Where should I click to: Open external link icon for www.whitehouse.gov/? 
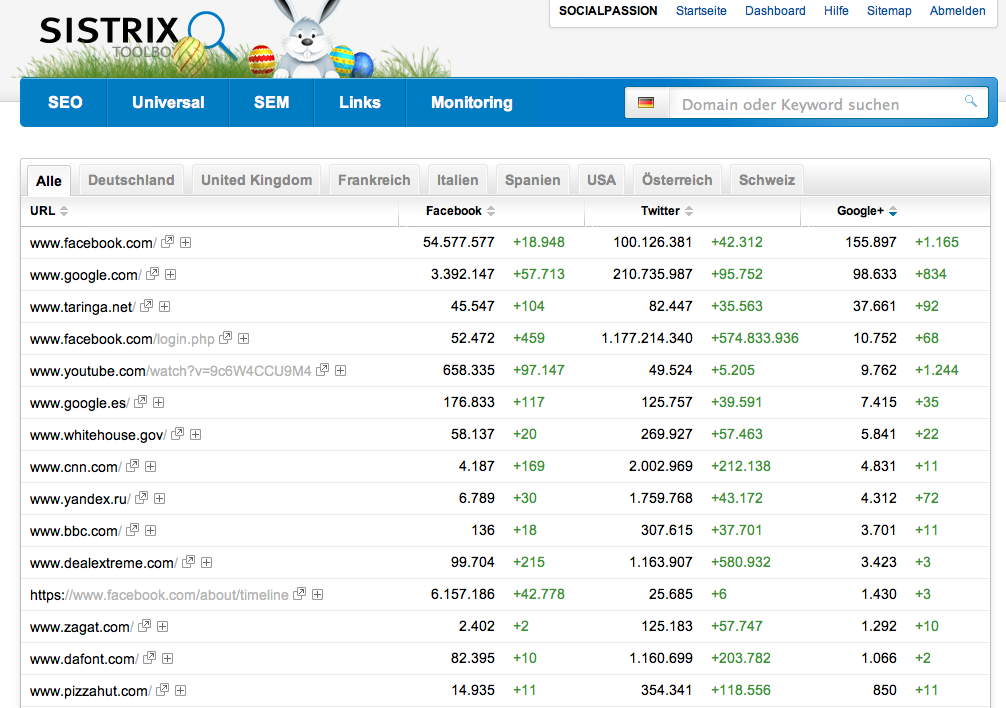coord(178,434)
